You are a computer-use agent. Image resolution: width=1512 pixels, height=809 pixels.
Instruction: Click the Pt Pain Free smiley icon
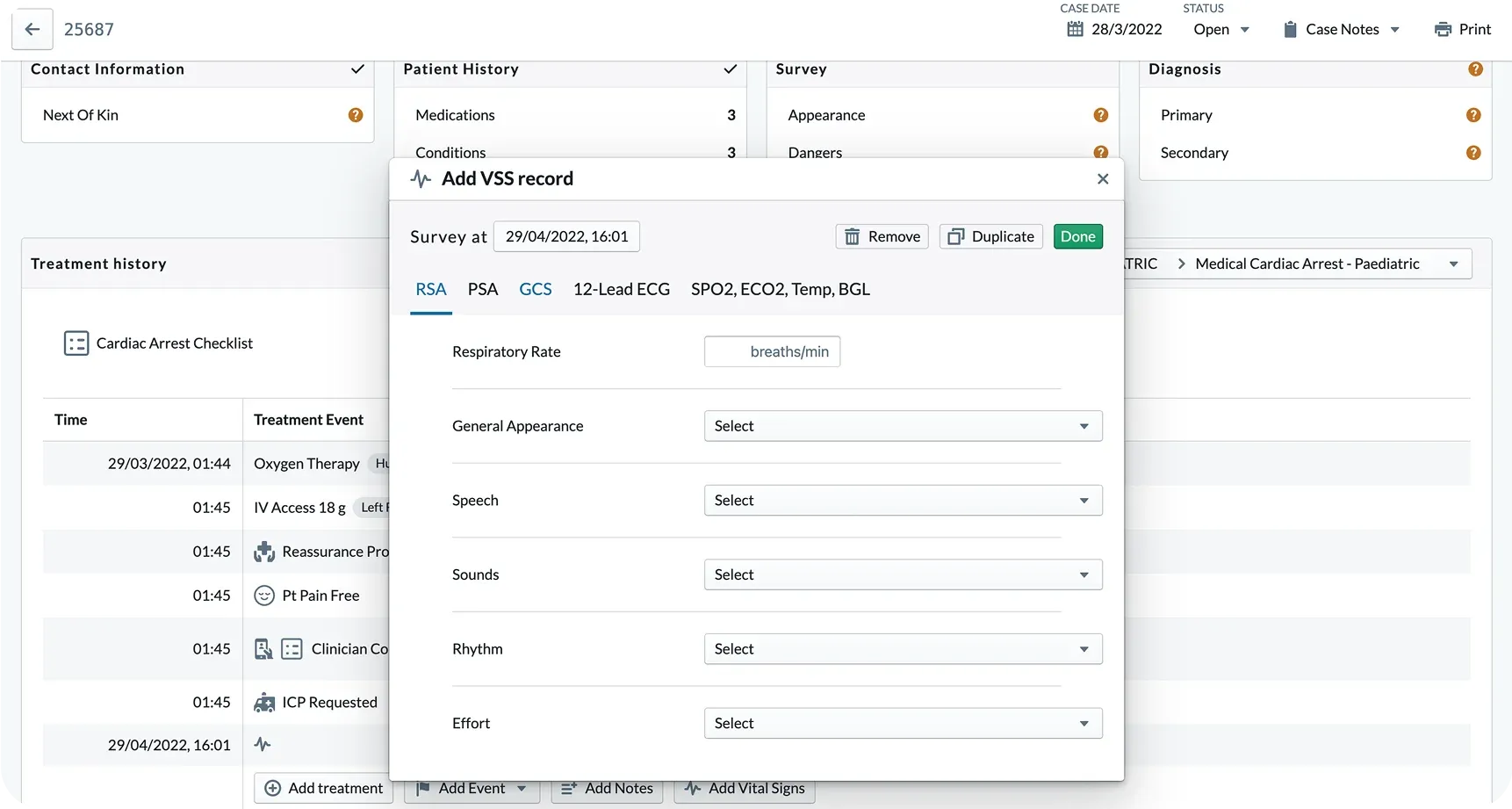tap(264, 596)
